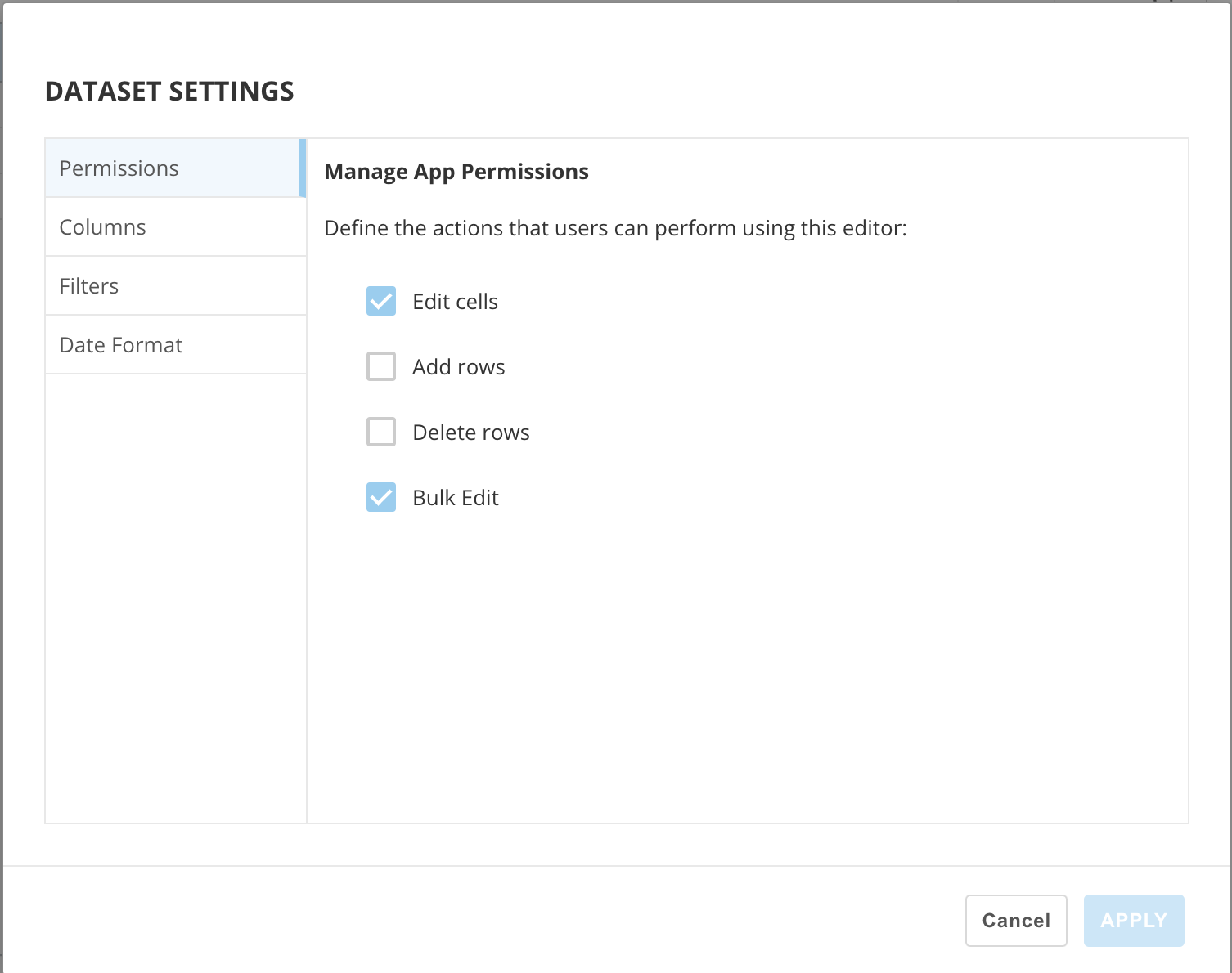This screenshot has height=973, width=1232.
Task: Click the "Edit cells" label text
Action: point(455,302)
